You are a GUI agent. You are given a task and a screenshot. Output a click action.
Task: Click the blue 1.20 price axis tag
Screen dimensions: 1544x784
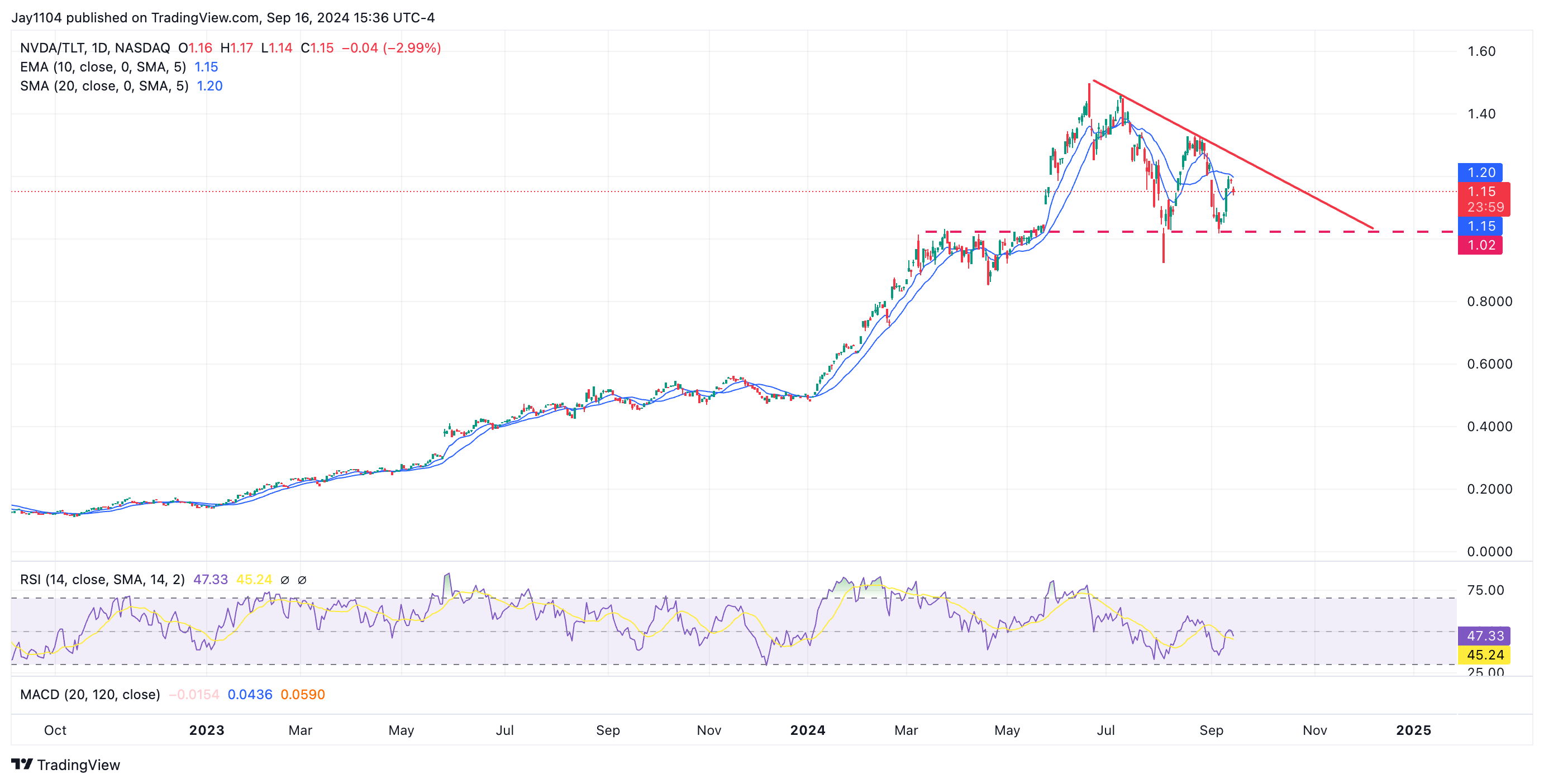coord(1480,173)
